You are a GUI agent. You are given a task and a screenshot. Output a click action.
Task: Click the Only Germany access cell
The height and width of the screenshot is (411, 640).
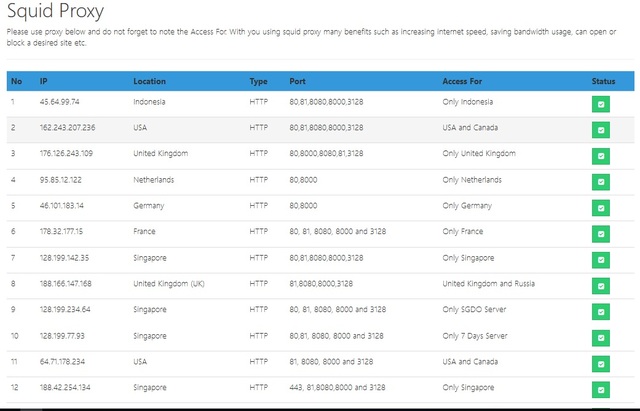coord(467,206)
